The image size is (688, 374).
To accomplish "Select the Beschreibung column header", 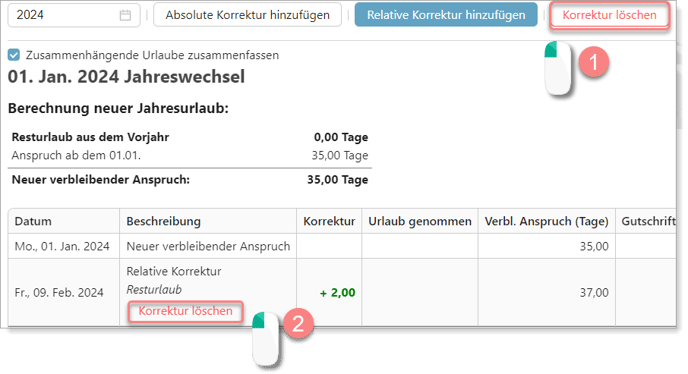I will click(164, 221).
